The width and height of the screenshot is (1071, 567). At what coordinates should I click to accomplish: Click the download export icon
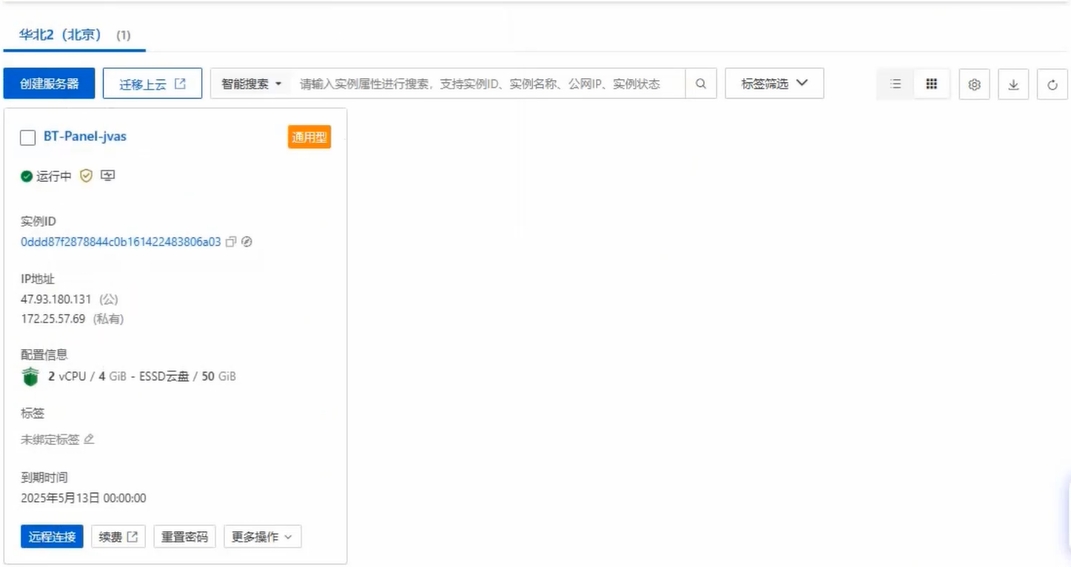pyautogui.click(x=1013, y=84)
